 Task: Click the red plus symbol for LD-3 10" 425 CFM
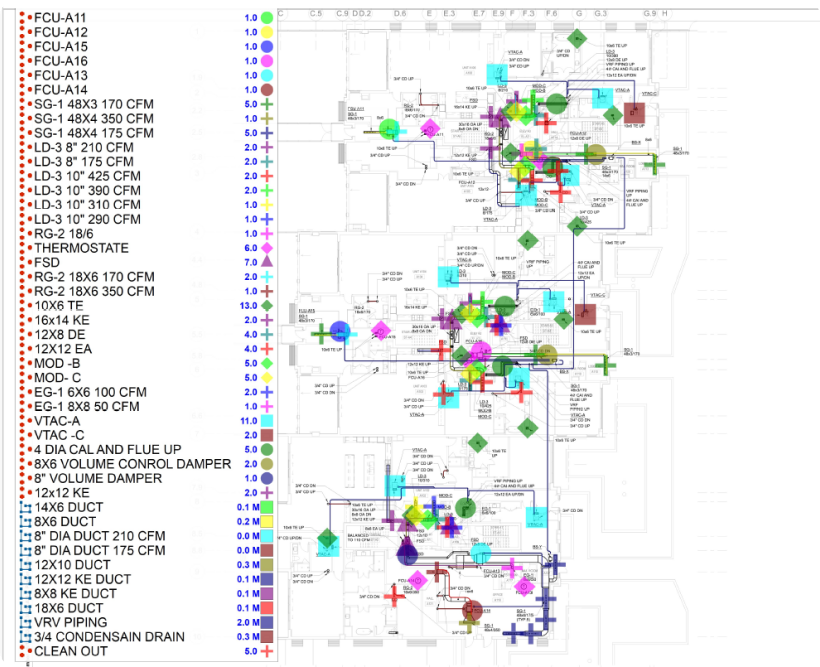click(x=268, y=176)
